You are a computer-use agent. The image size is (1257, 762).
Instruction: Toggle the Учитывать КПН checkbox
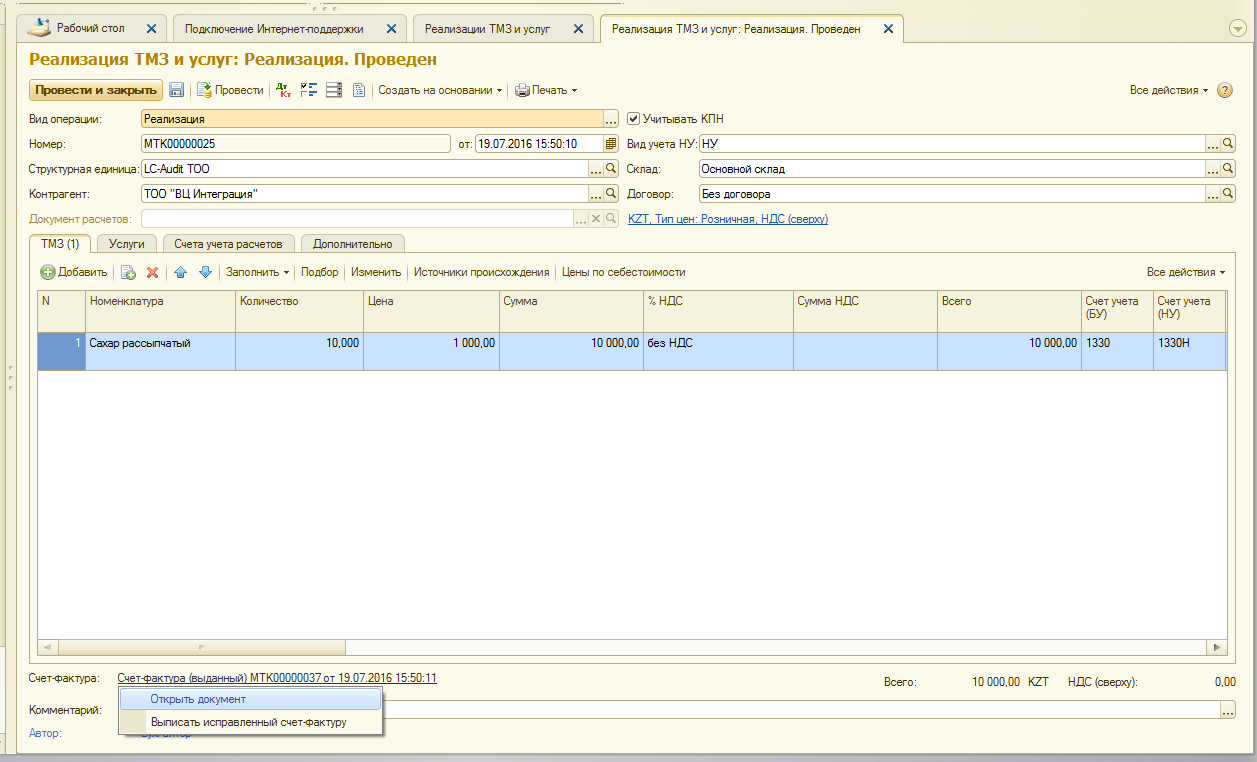click(x=633, y=119)
